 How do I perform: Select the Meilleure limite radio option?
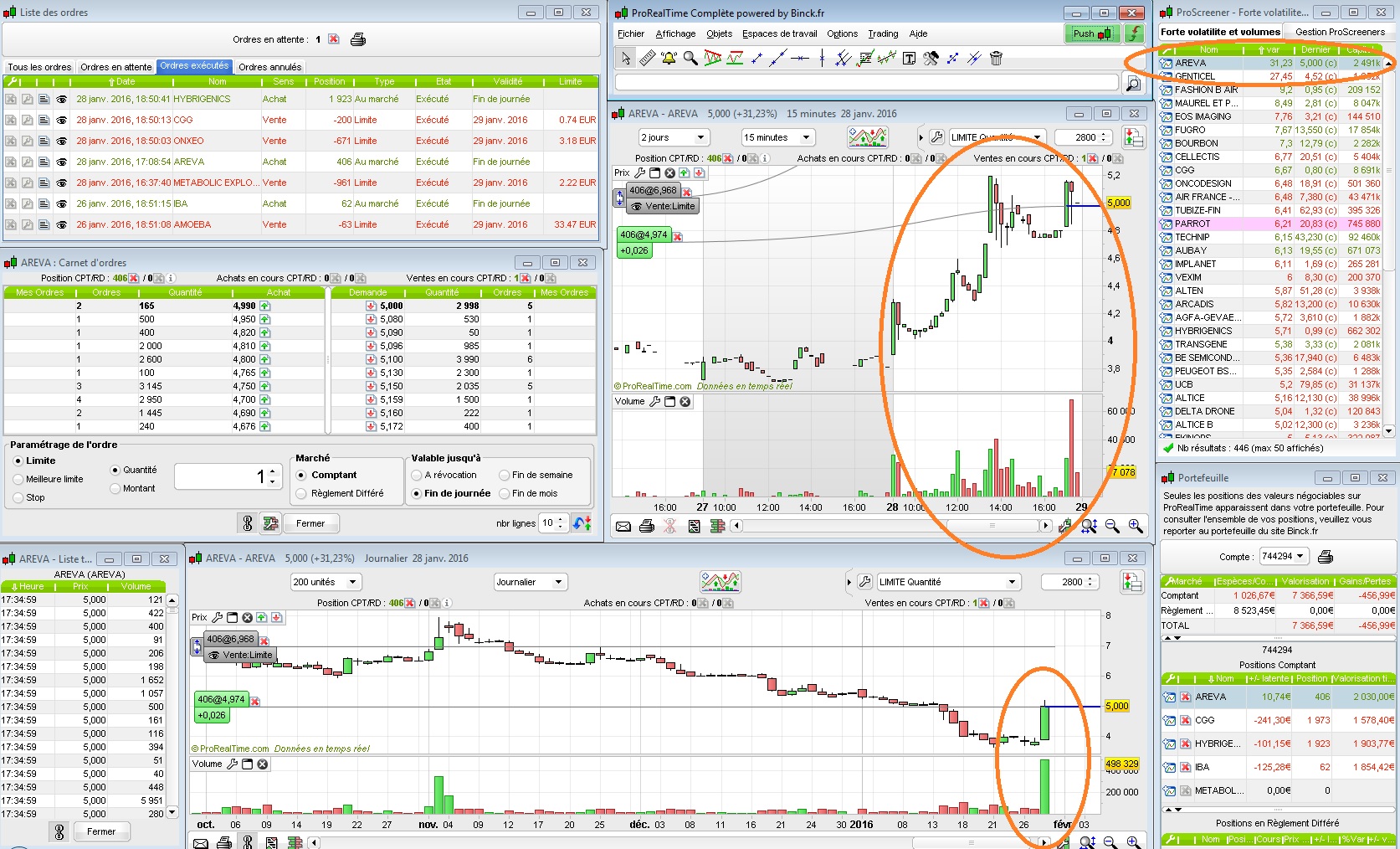coord(18,480)
